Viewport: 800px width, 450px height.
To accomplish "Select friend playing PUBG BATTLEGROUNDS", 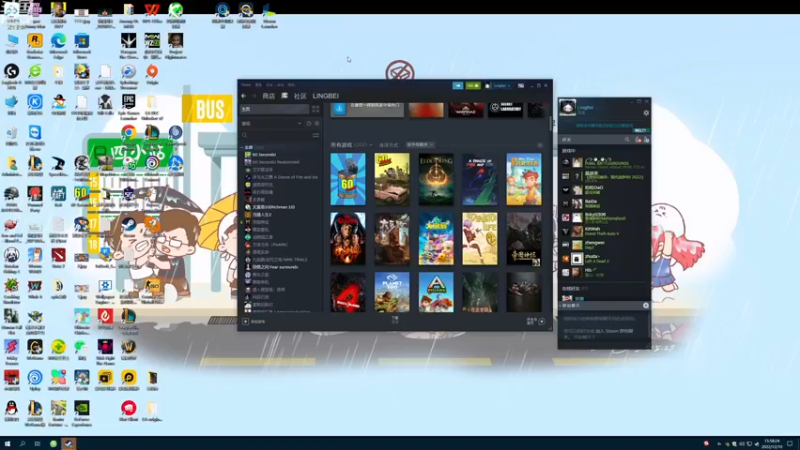I will pos(604,163).
